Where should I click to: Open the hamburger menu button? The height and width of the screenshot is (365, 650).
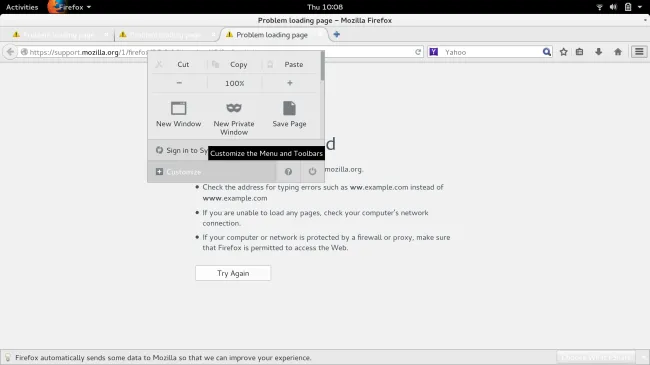click(x=639, y=52)
